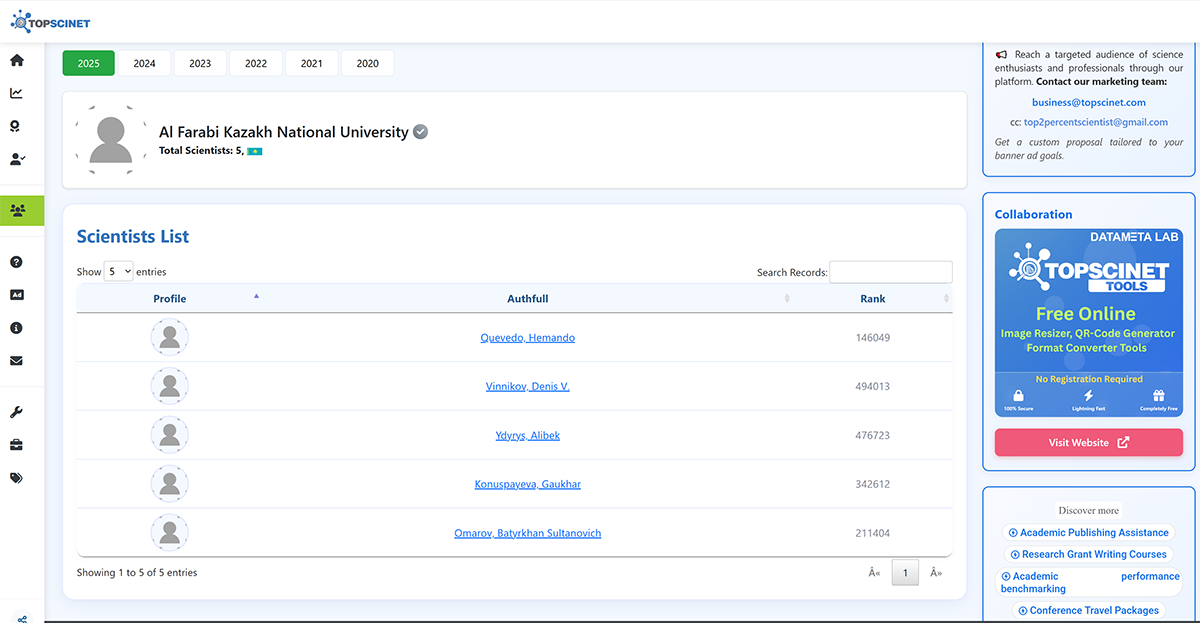This screenshot has width=1200, height=623.
Task: Click the Search Records input field
Action: coord(890,272)
